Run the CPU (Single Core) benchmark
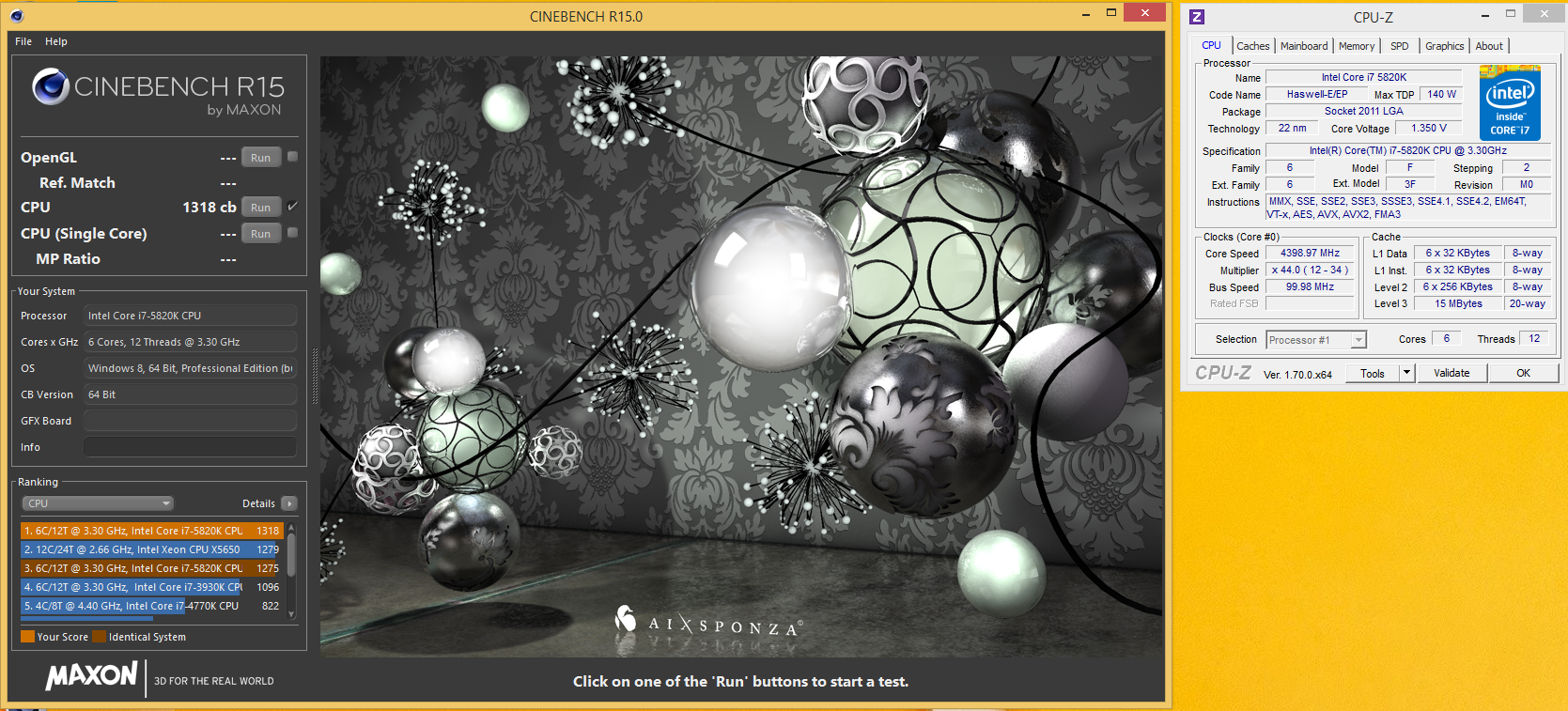Image resolution: width=1568 pixels, height=711 pixels. [261, 234]
